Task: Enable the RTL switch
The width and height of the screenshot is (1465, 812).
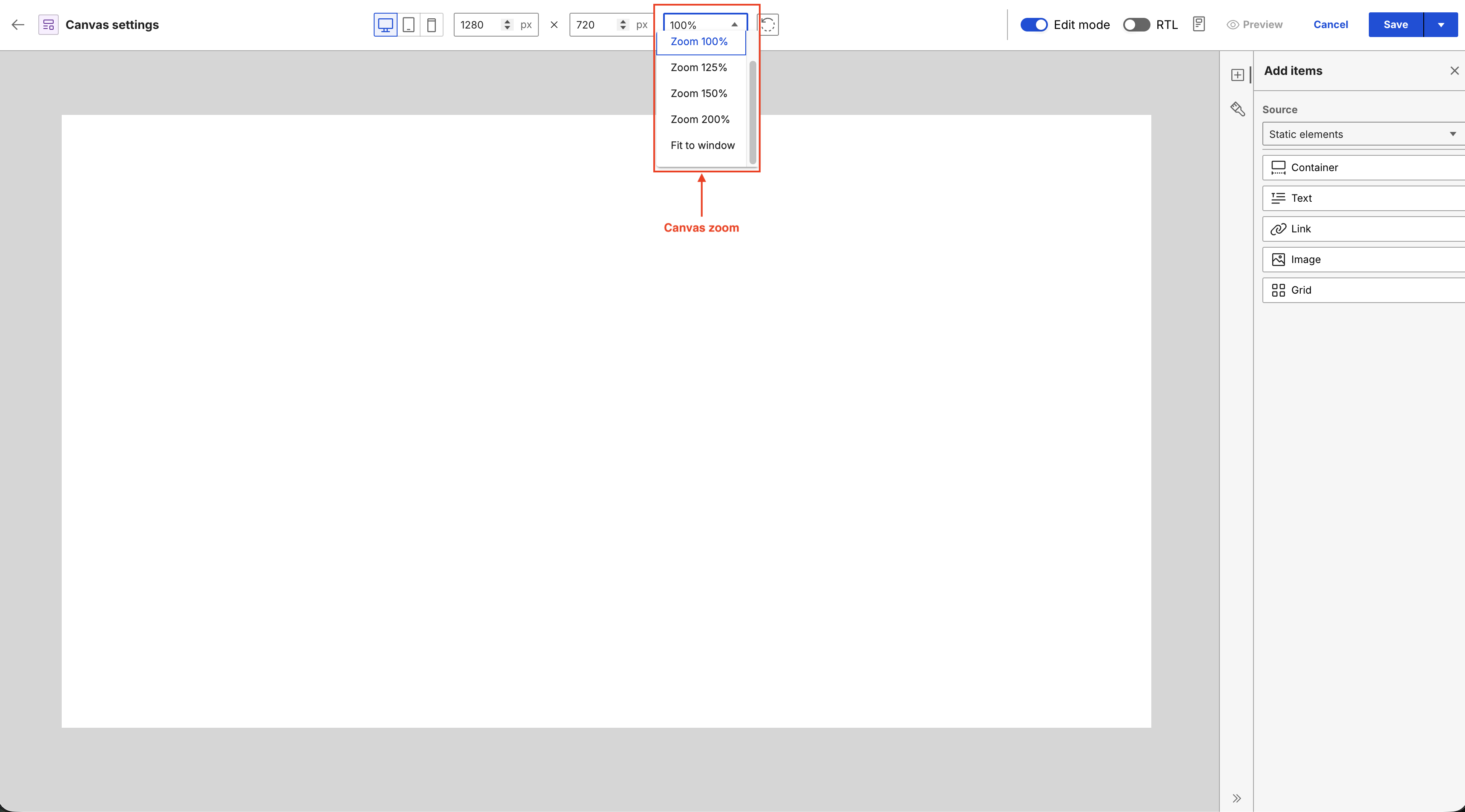Action: [x=1136, y=24]
